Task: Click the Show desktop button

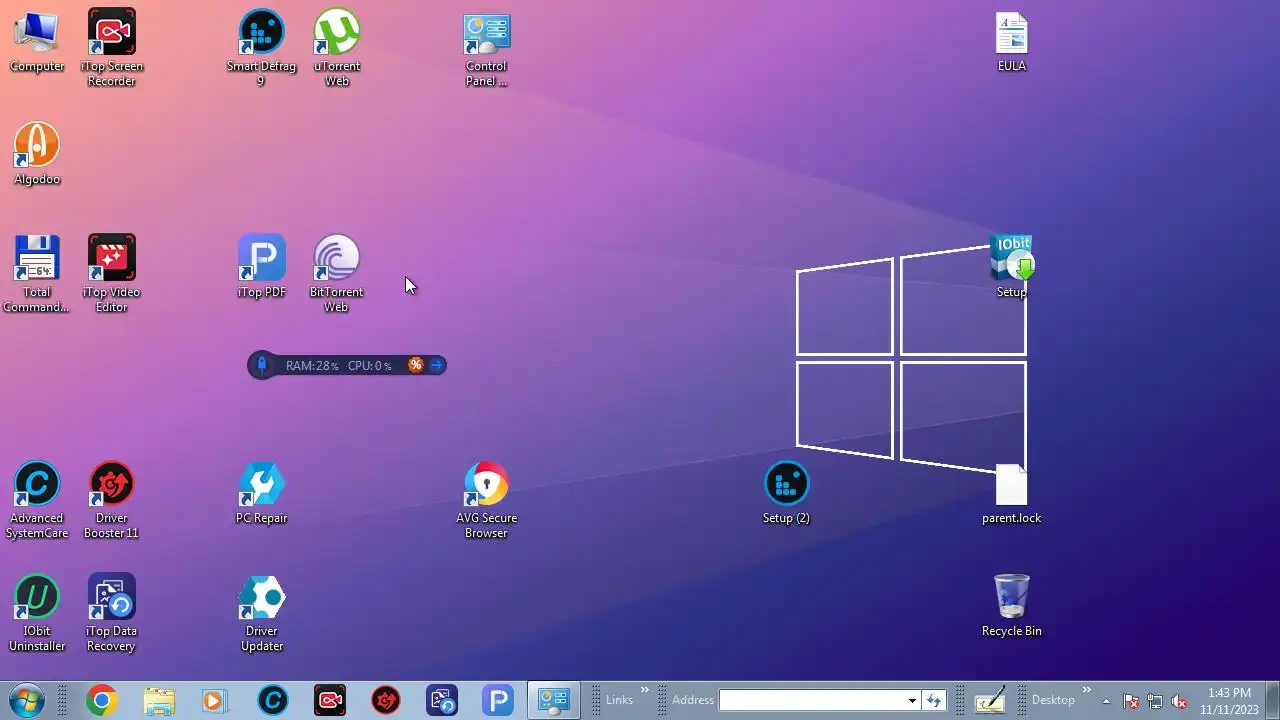Action: pos(1272,700)
